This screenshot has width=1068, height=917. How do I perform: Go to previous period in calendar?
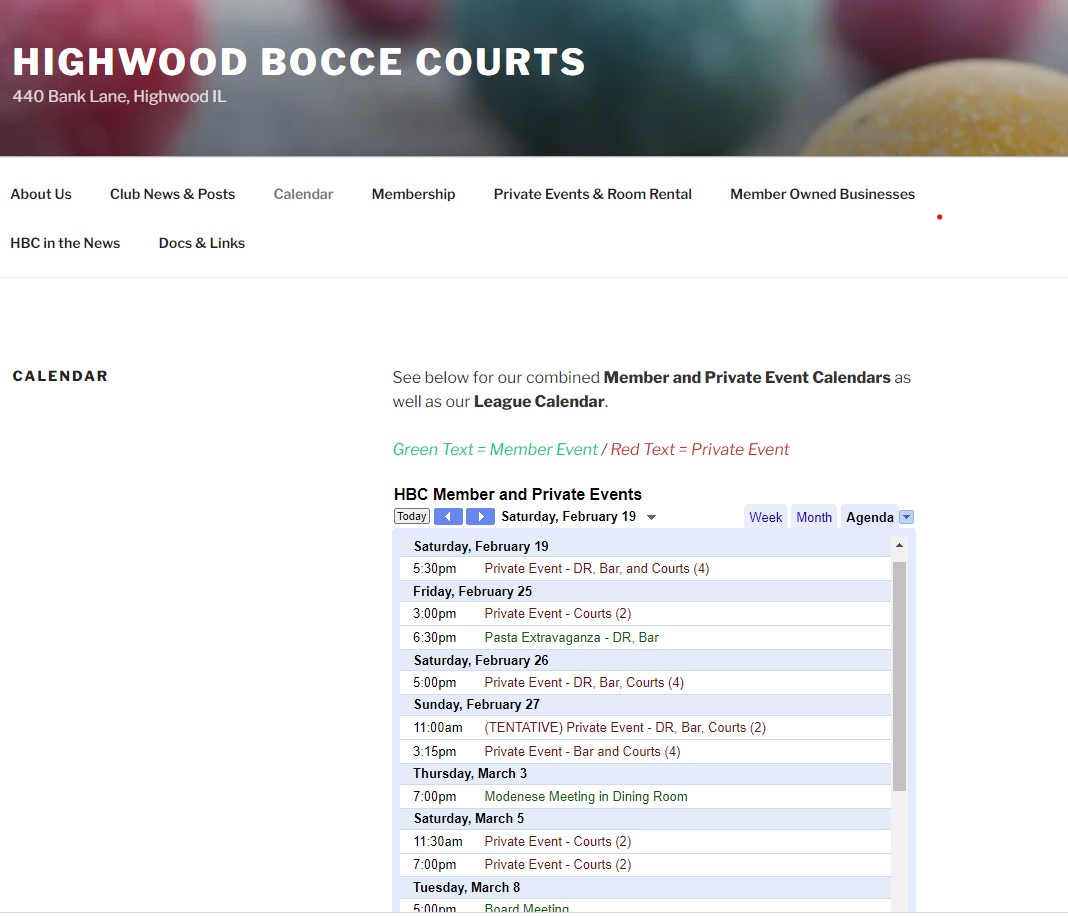448,517
